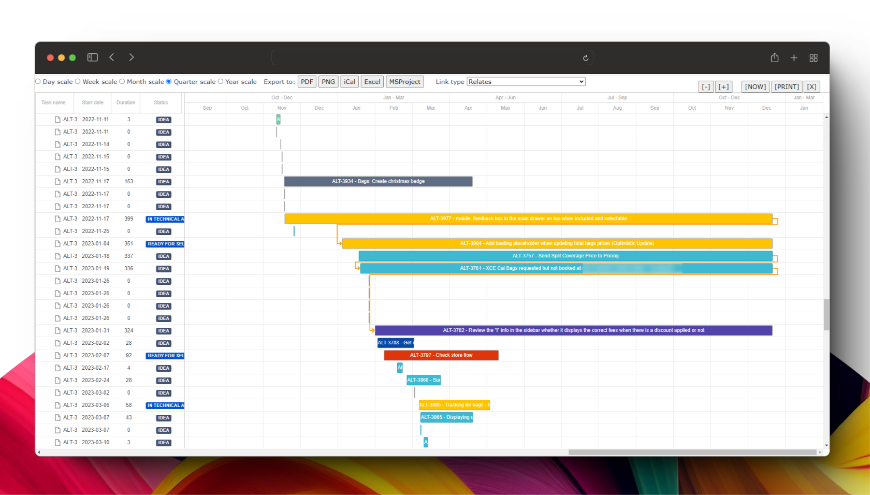Click the Start date column header

click(93, 103)
